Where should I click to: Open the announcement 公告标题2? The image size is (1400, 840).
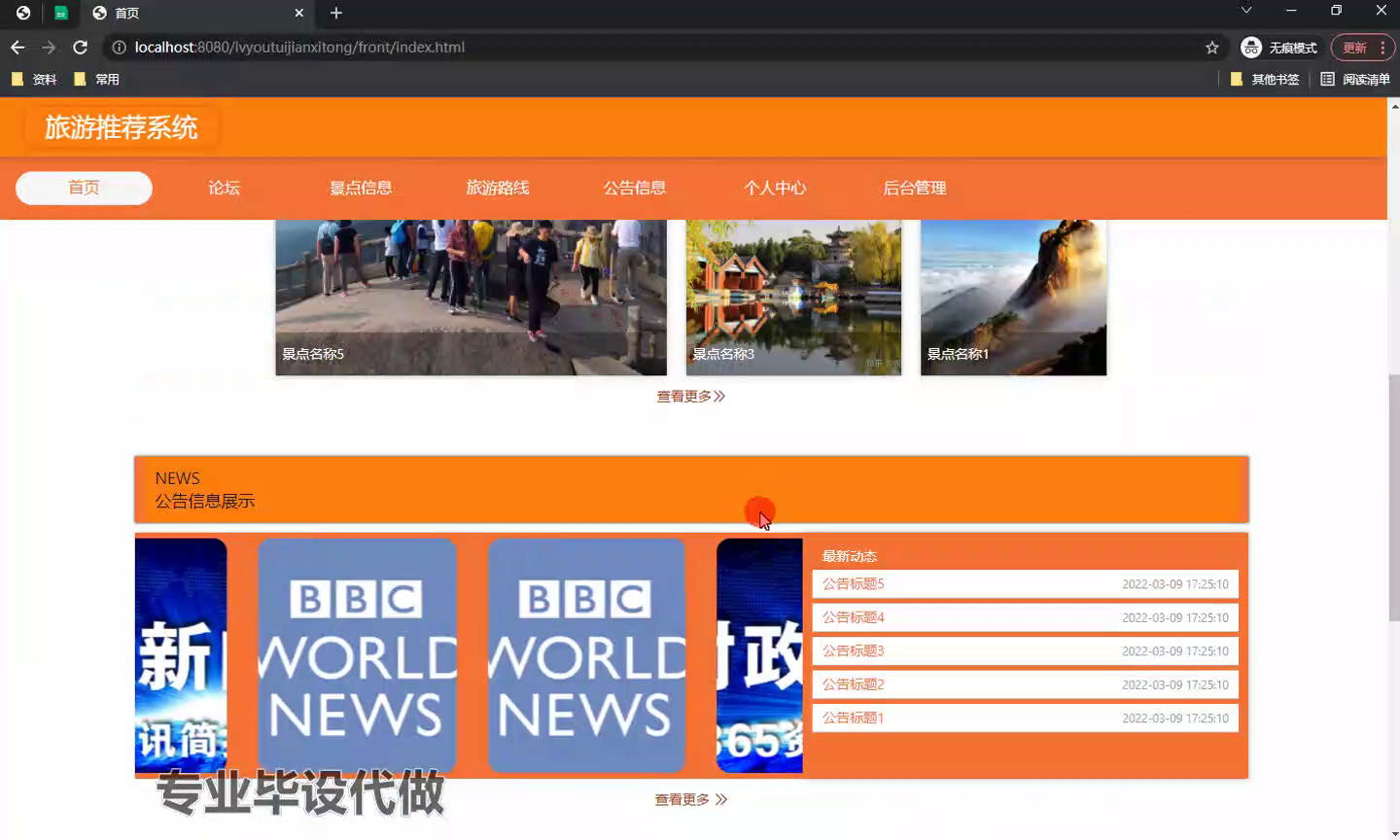(x=1025, y=684)
